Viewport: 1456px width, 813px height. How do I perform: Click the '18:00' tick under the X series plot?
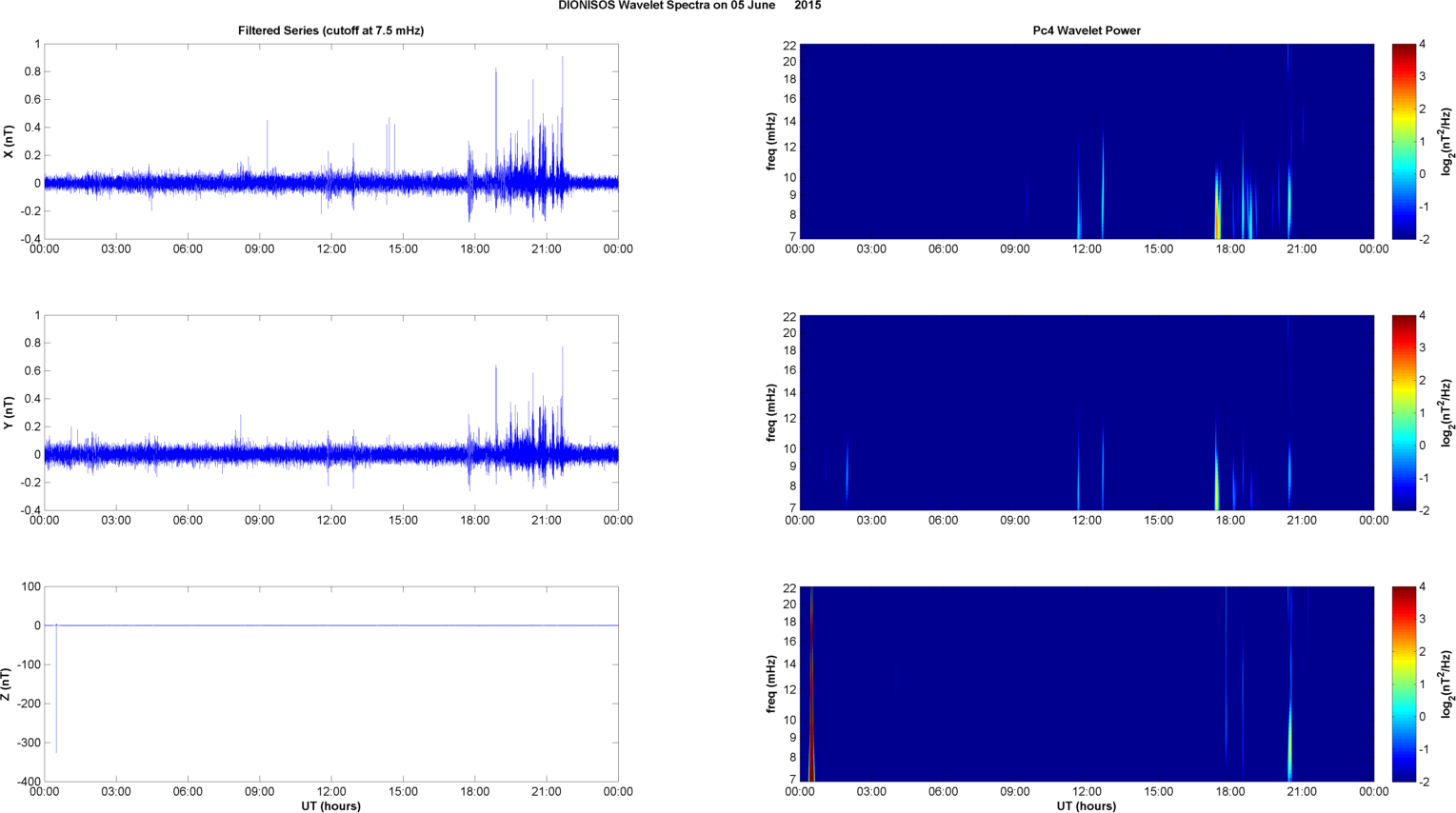(475, 249)
